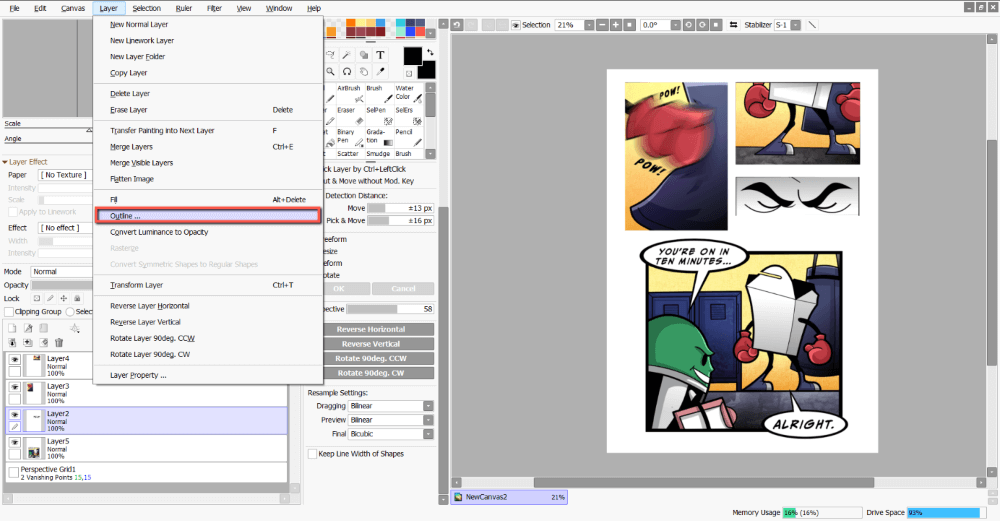Open the rotation angle dropdown
1000x521 pixels.
[x=675, y=25]
